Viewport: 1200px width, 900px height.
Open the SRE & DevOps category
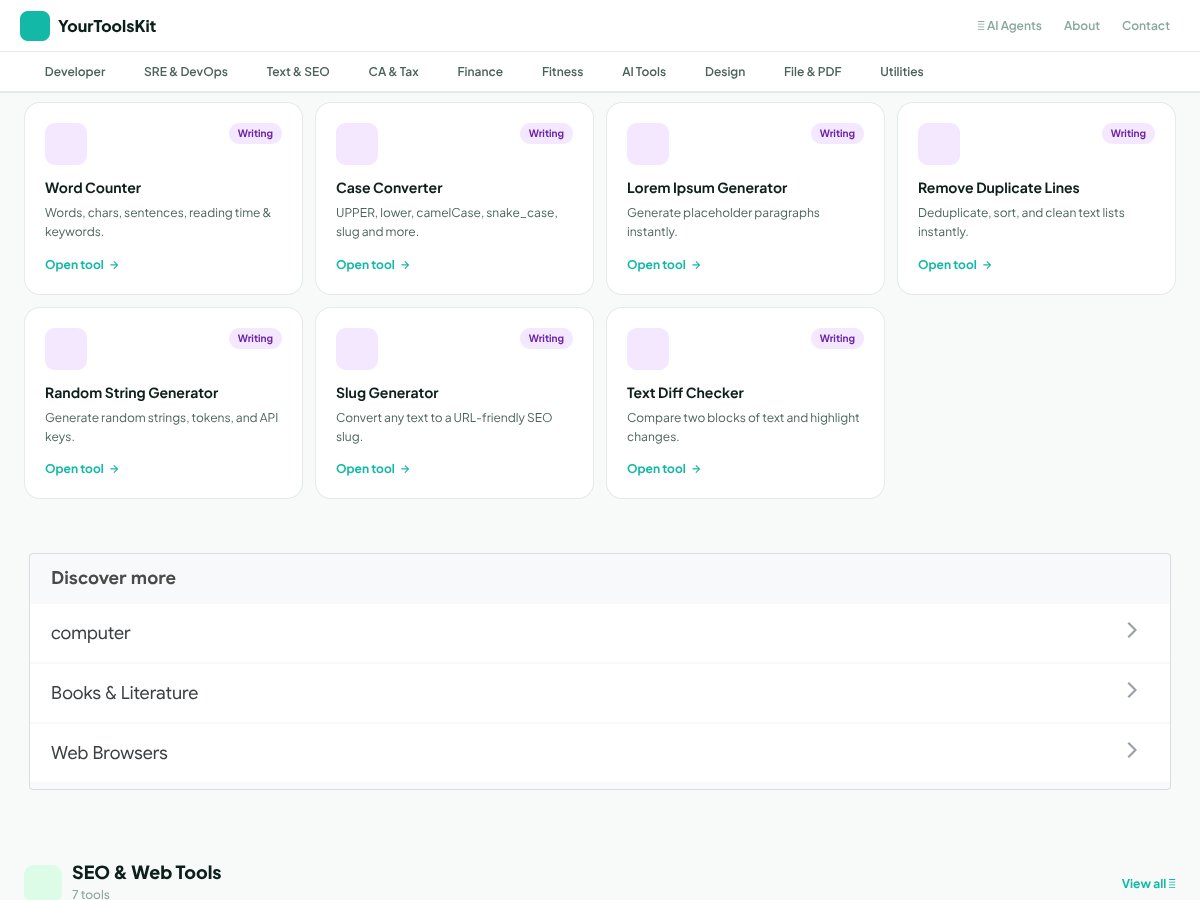click(x=186, y=72)
